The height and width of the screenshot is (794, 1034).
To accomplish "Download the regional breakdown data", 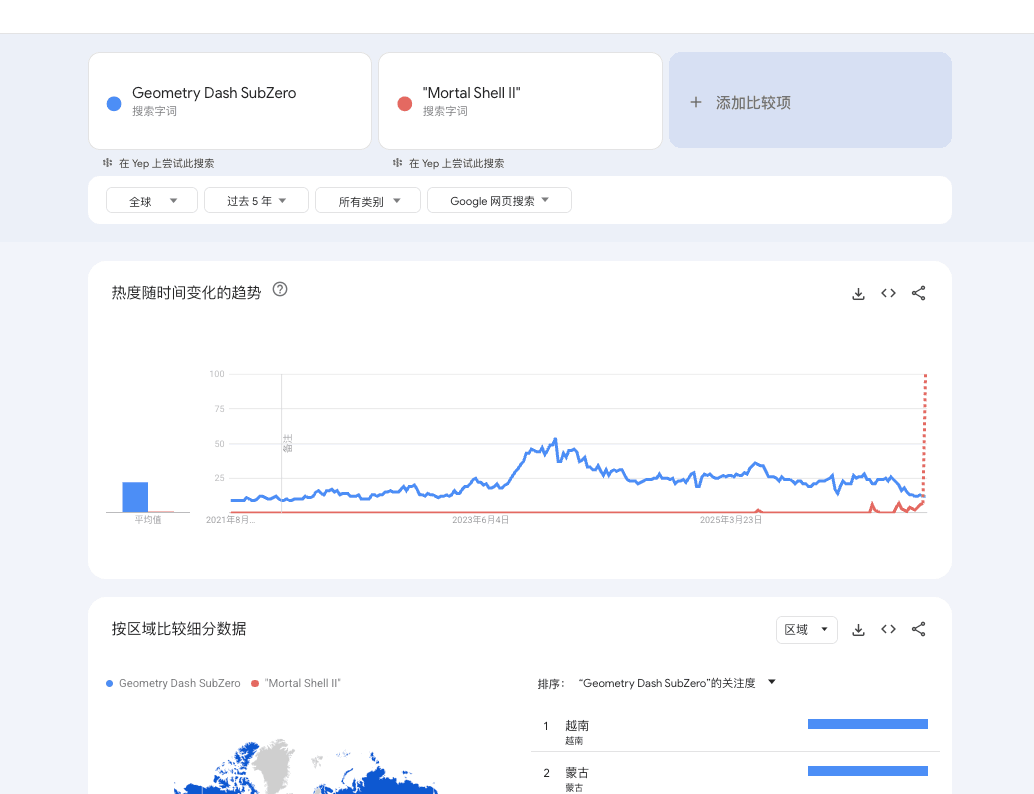I will tap(858, 630).
